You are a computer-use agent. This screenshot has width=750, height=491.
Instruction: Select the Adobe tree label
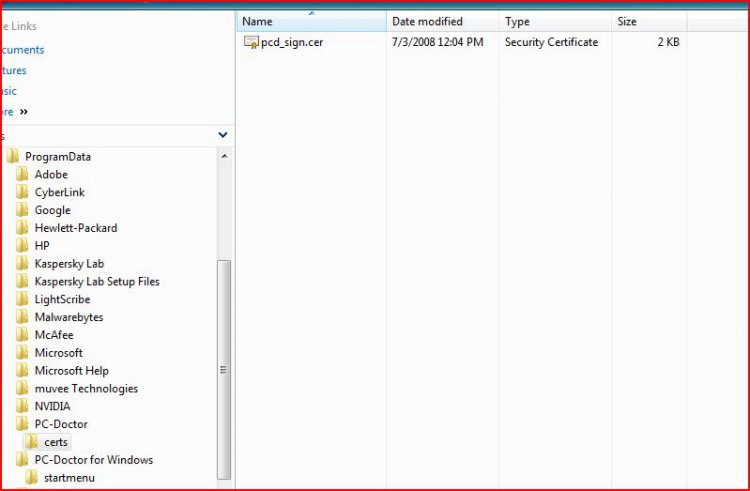point(51,174)
